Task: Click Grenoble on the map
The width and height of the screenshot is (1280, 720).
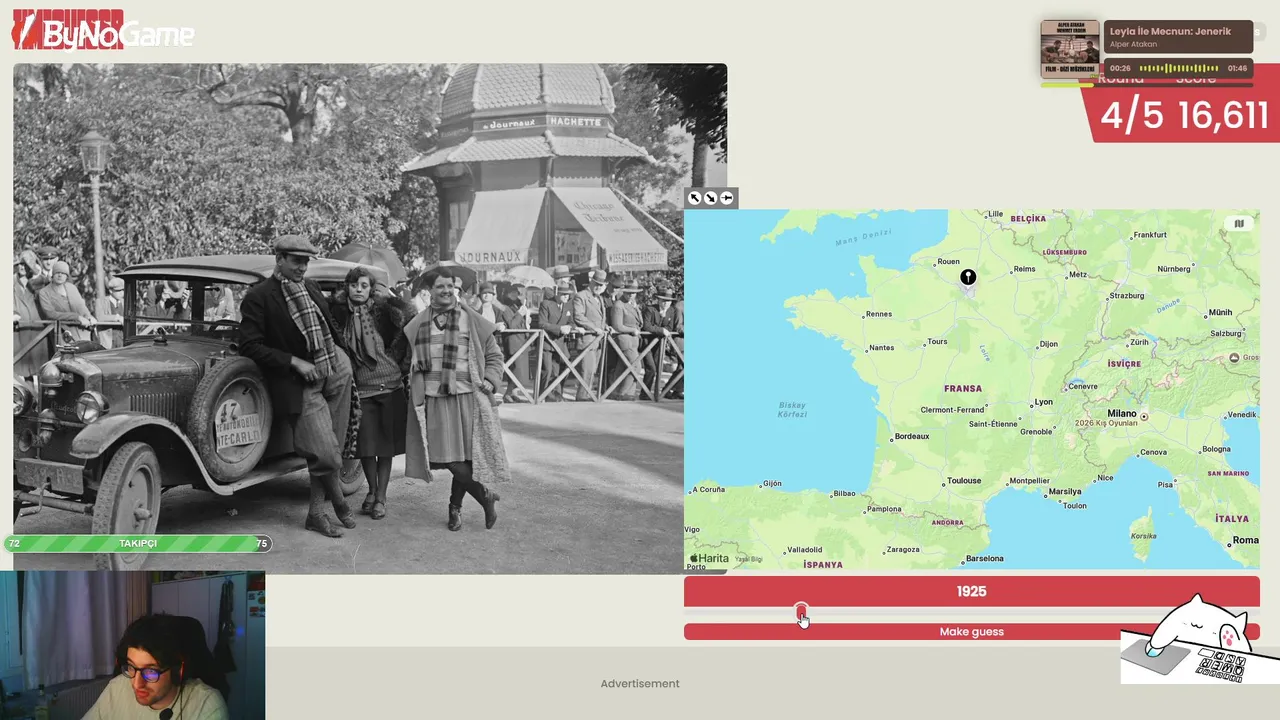Action: 1036,432
